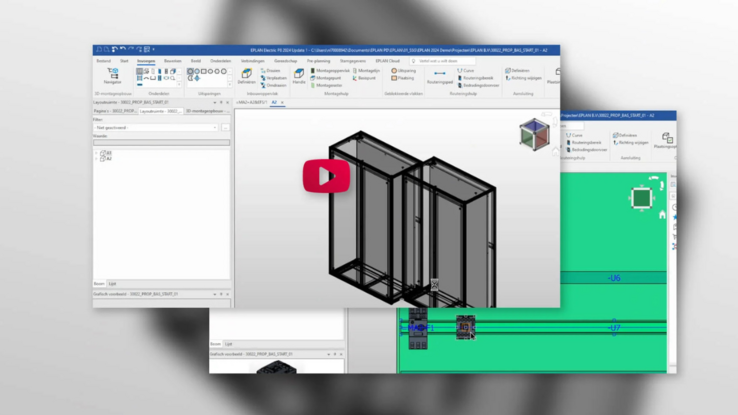Expand the Uitsparingen gallery dropdown arrow
Image resolution: width=738 pixels, height=415 pixels.
click(x=229, y=85)
